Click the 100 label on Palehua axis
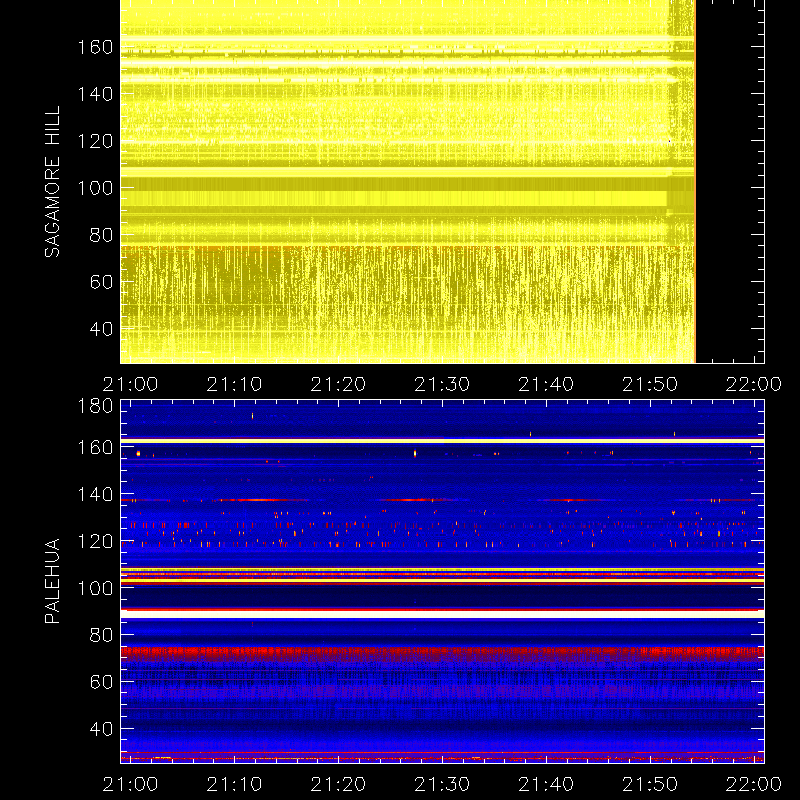Image resolution: width=800 pixels, height=800 pixels. pos(95,588)
